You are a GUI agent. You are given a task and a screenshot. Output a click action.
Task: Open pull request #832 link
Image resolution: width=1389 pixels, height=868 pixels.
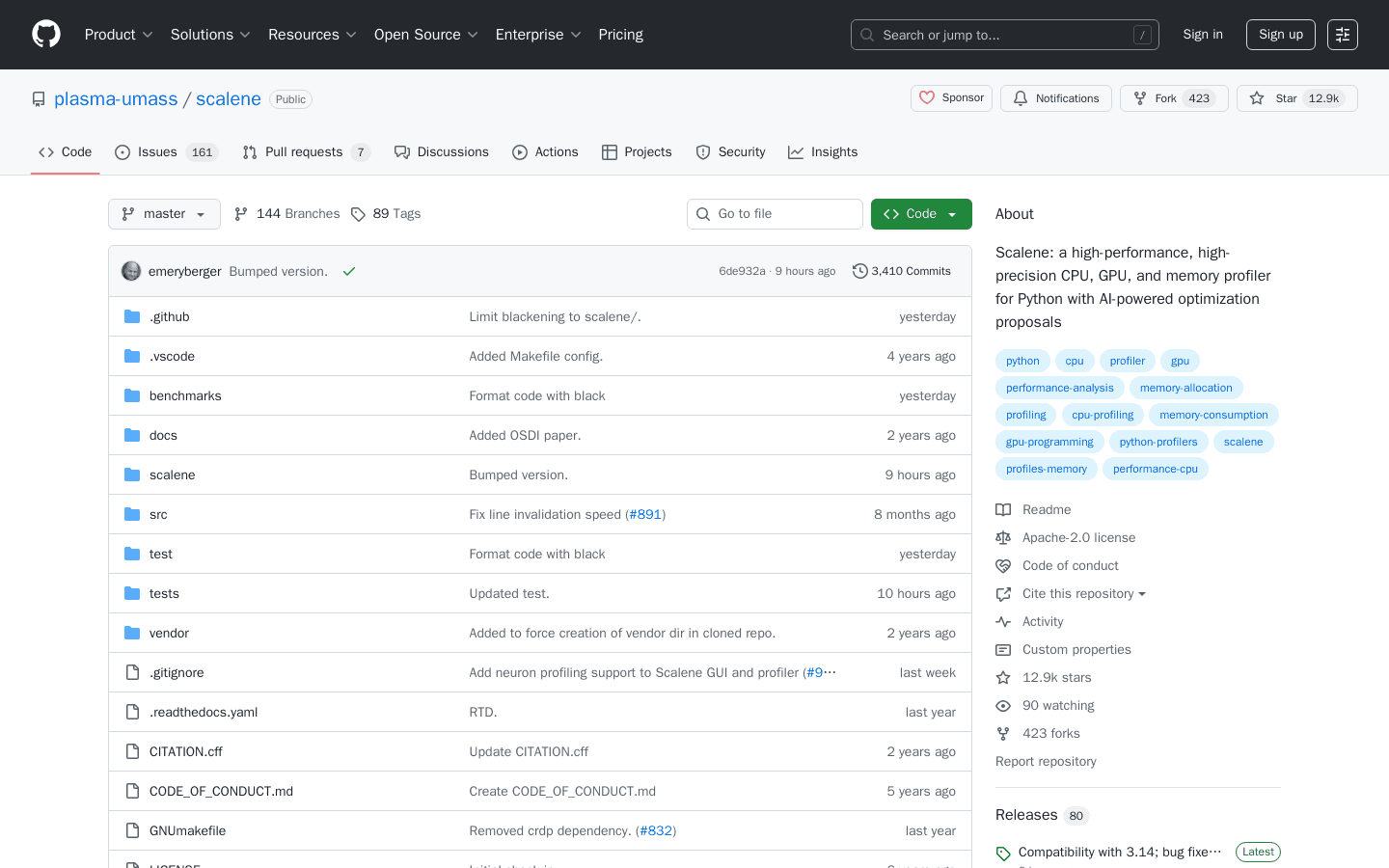click(656, 830)
